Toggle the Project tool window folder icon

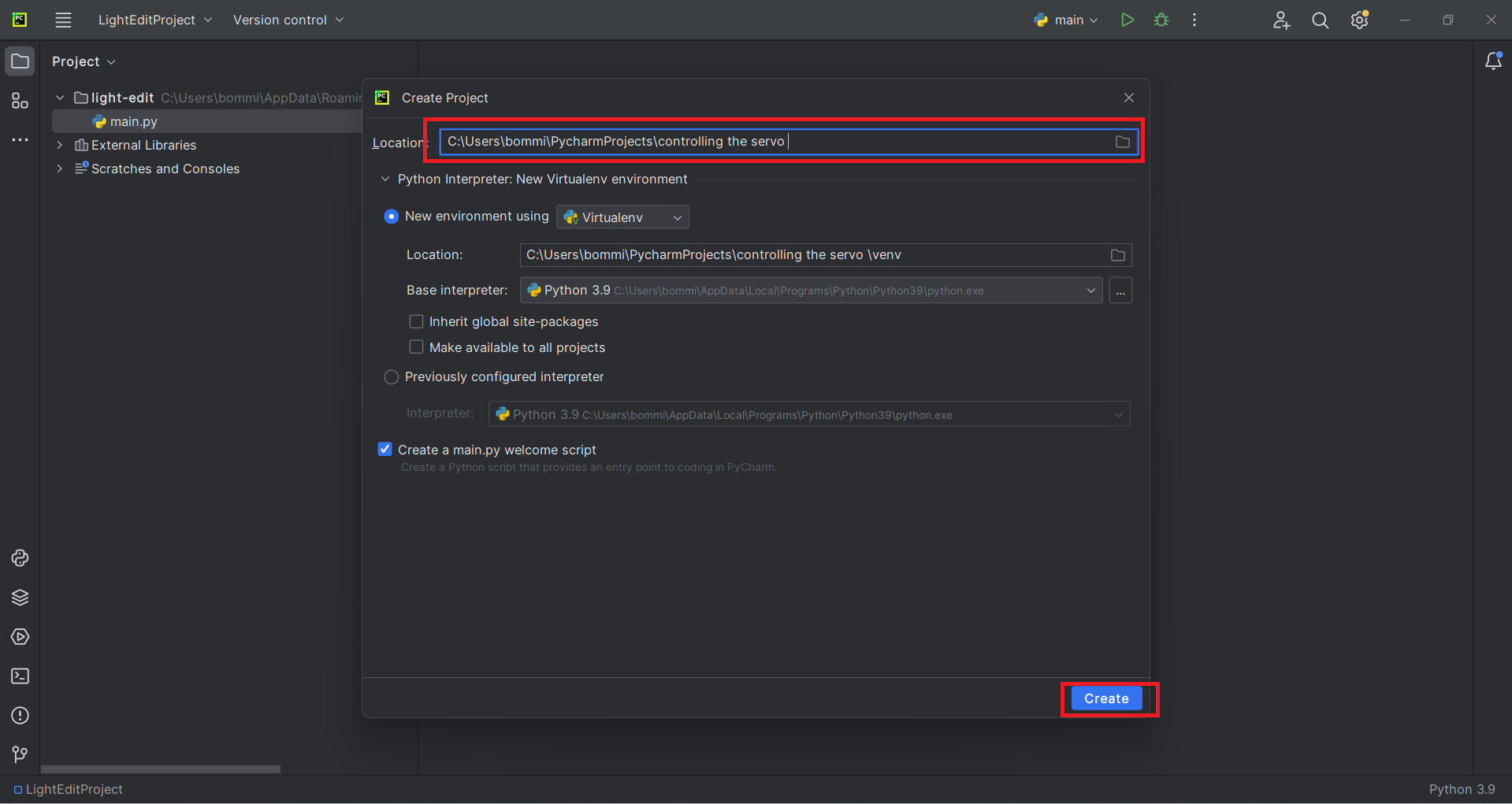coord(20,61)
